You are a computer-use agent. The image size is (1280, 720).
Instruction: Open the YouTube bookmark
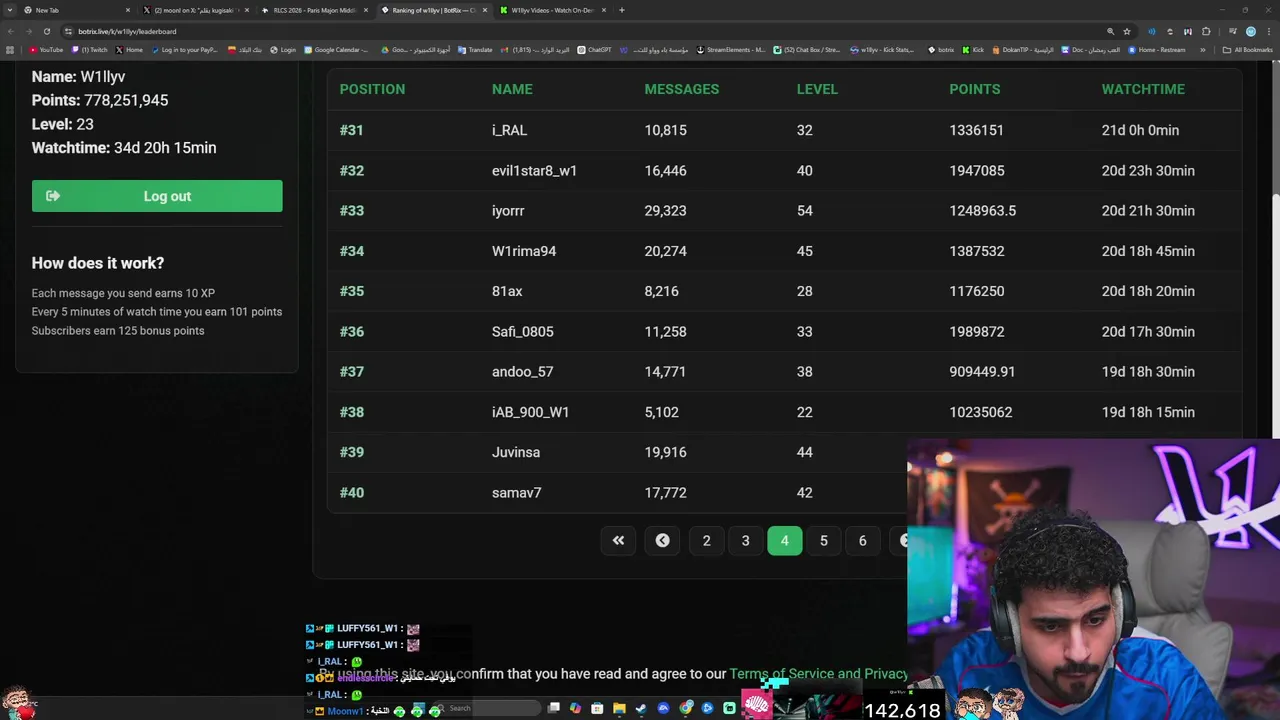coord(46,50)
